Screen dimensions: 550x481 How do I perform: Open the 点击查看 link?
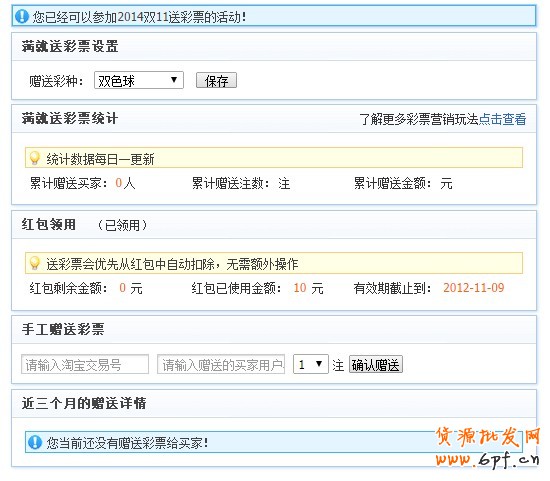coord(502,119)
